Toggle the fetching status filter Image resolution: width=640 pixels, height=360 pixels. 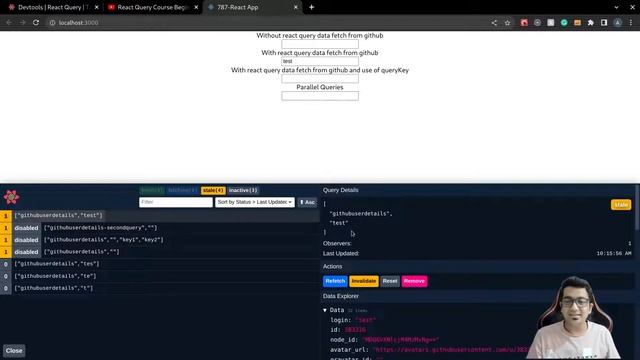(182, 190)
